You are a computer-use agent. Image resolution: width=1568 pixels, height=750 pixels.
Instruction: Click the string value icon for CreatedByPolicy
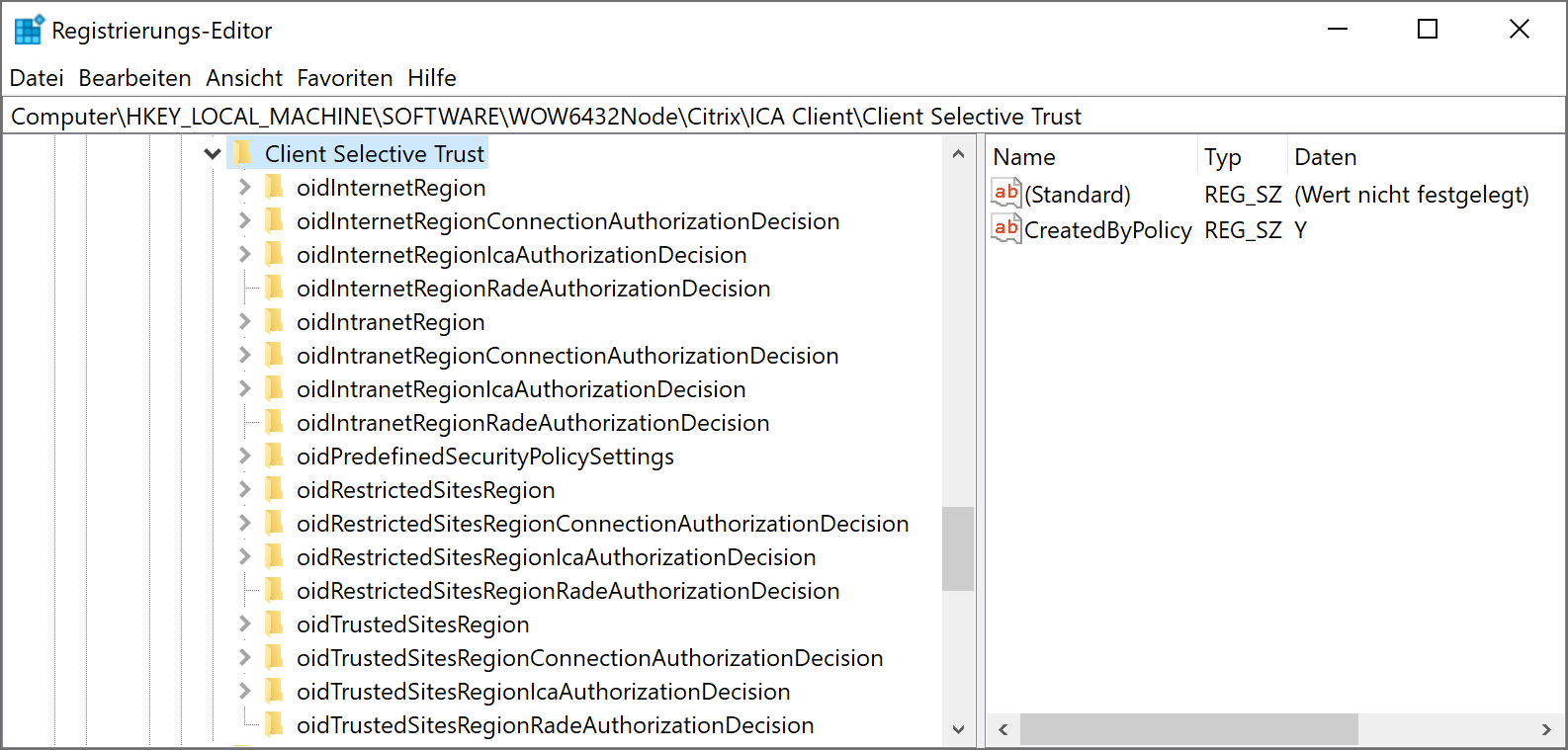[x=1006, y=229]
